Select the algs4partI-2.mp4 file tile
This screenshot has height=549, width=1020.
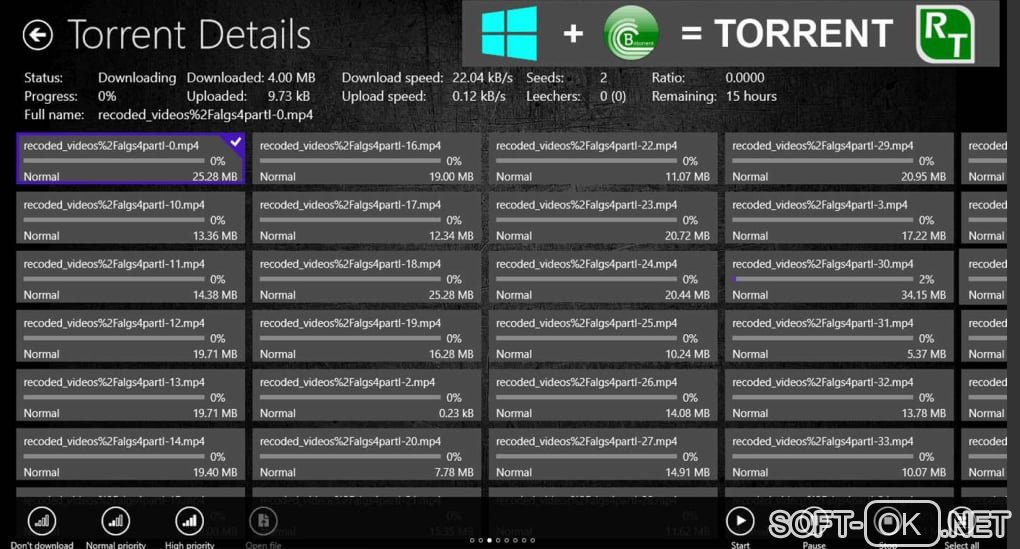367,396
